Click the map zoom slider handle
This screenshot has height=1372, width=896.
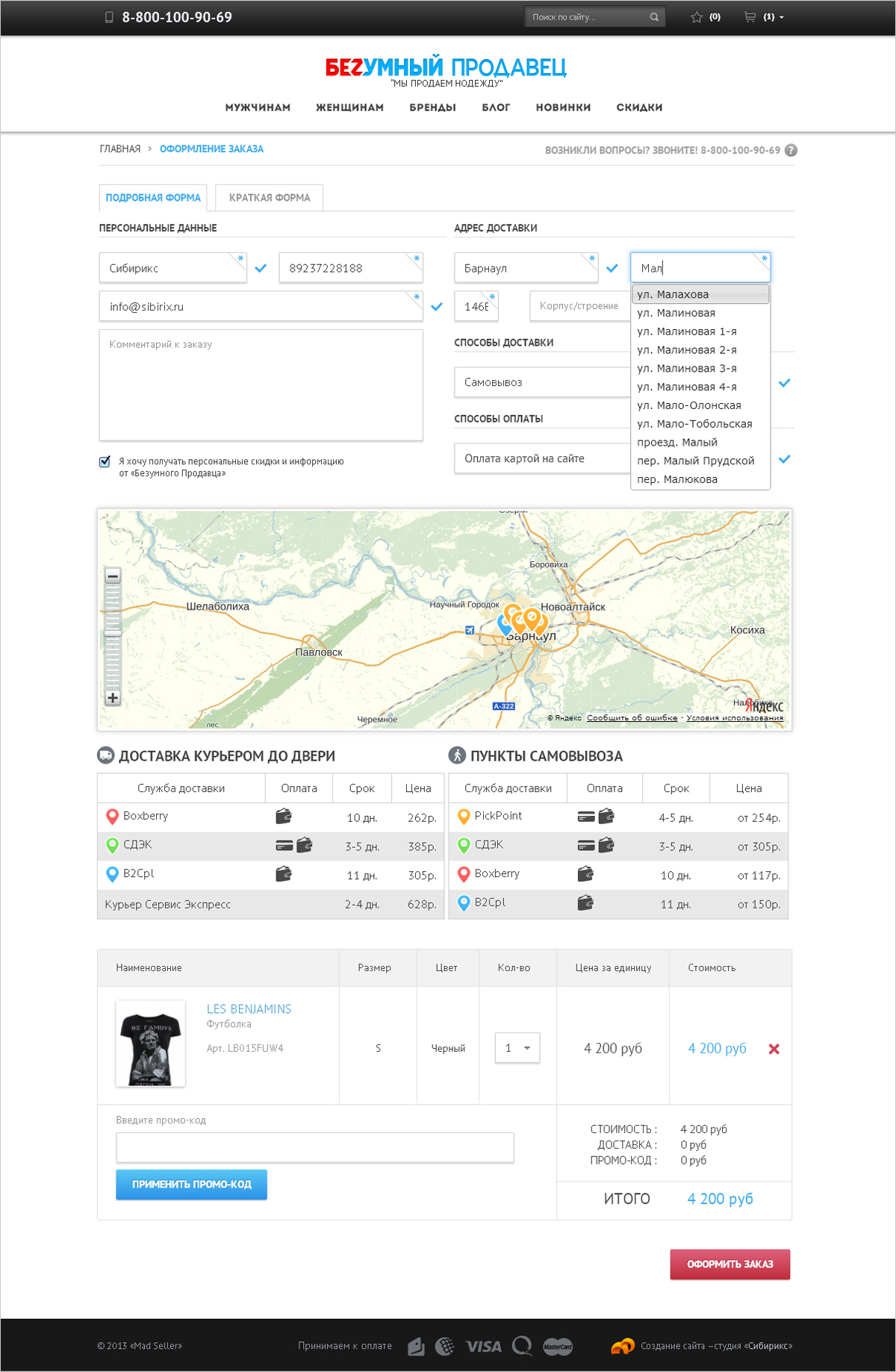point(113,633)
